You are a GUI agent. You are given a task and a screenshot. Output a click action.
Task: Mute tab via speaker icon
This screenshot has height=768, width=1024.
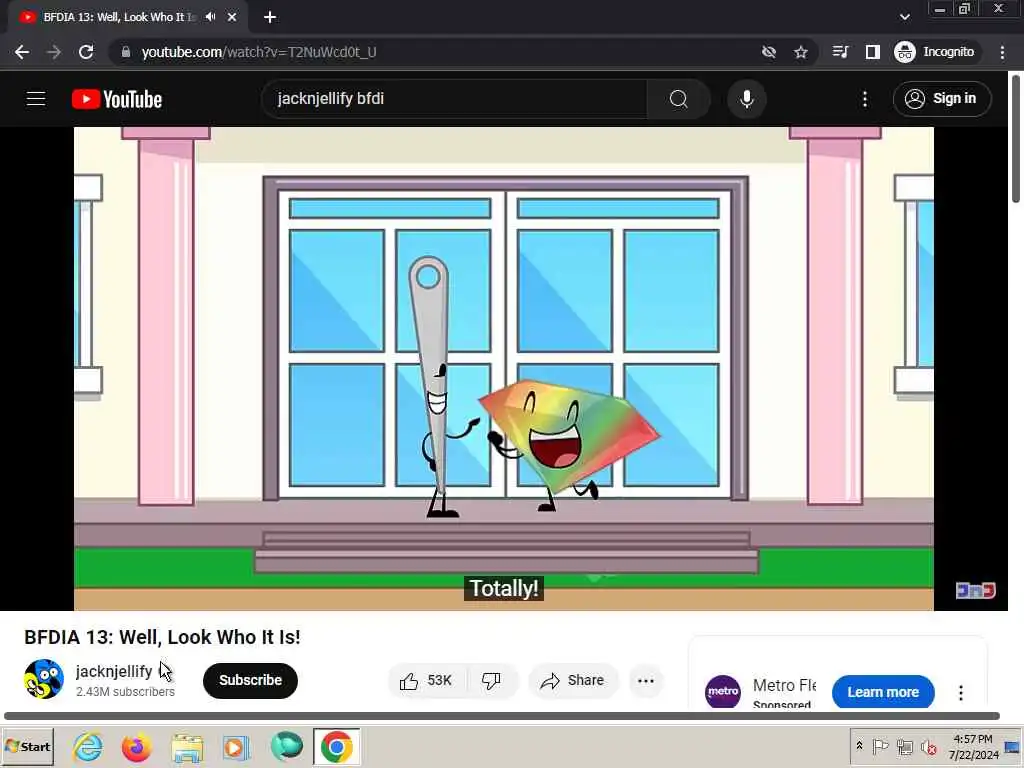click(210, 17)
